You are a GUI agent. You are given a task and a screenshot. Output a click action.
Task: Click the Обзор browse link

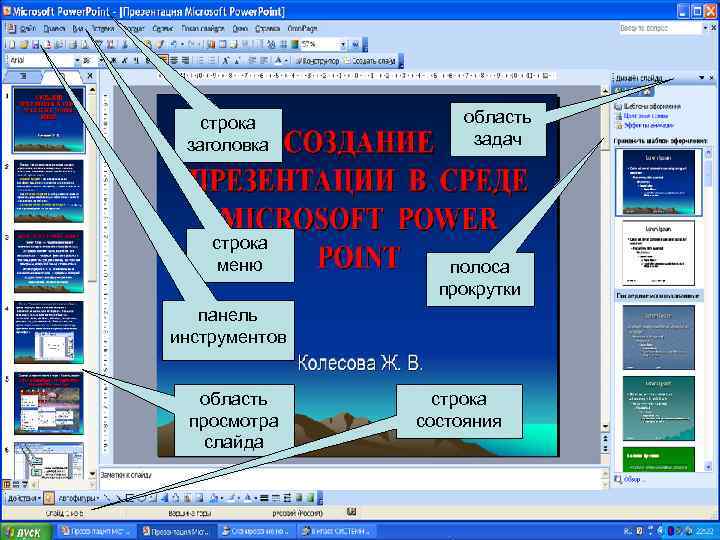tap(632, 479)
